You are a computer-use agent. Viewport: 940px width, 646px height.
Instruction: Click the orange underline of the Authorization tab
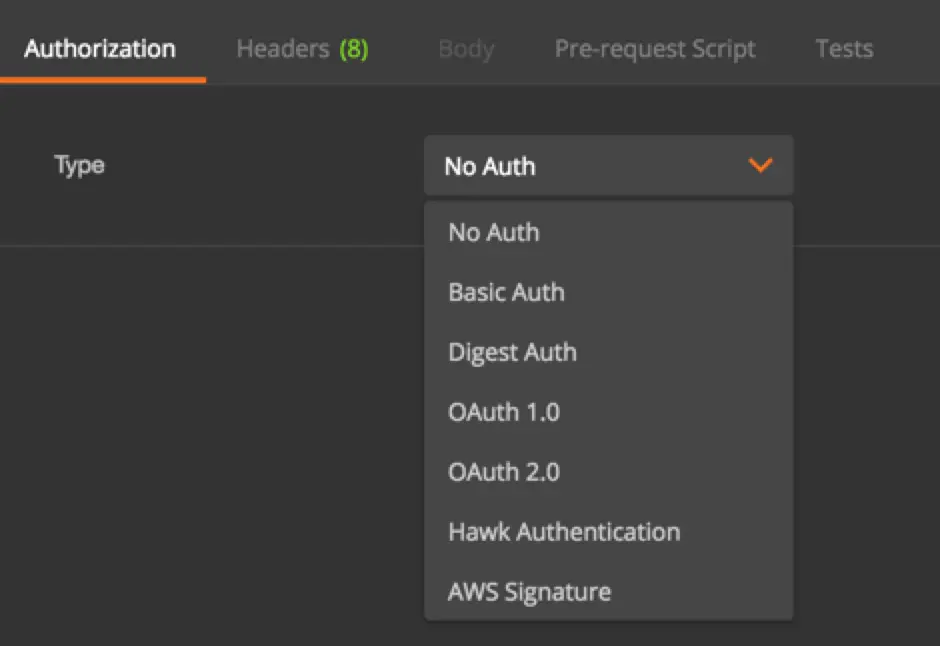pyautogui.click(x=104, y=83)
